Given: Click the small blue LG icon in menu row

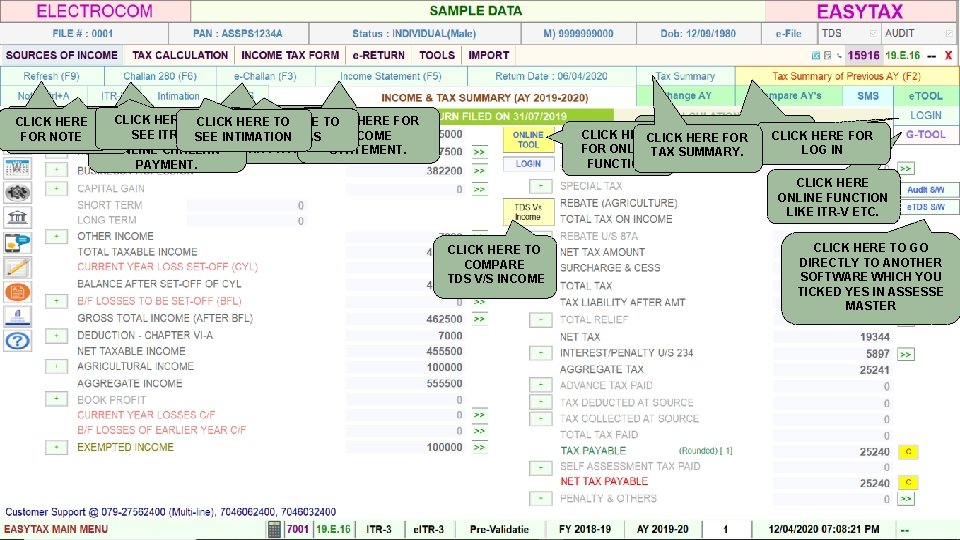Looking at the screenshot, I should [x=816, y=55].
